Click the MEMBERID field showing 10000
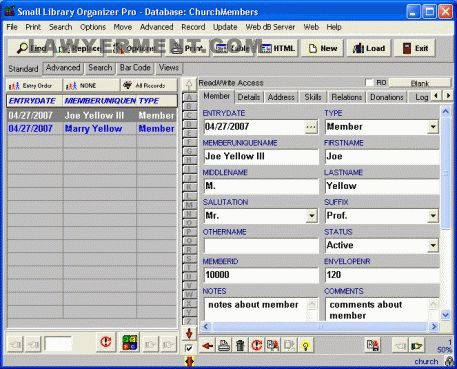457x369 pixels. pyautogui.click(x=261, y=275)
